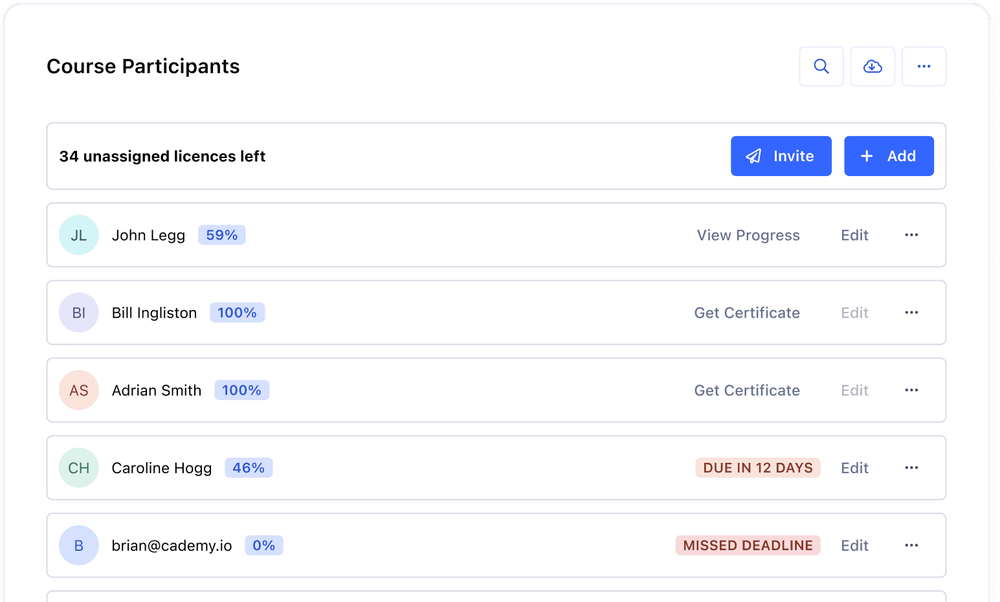Click John Legg's 59% progress badge

click(x=222, y=234)
